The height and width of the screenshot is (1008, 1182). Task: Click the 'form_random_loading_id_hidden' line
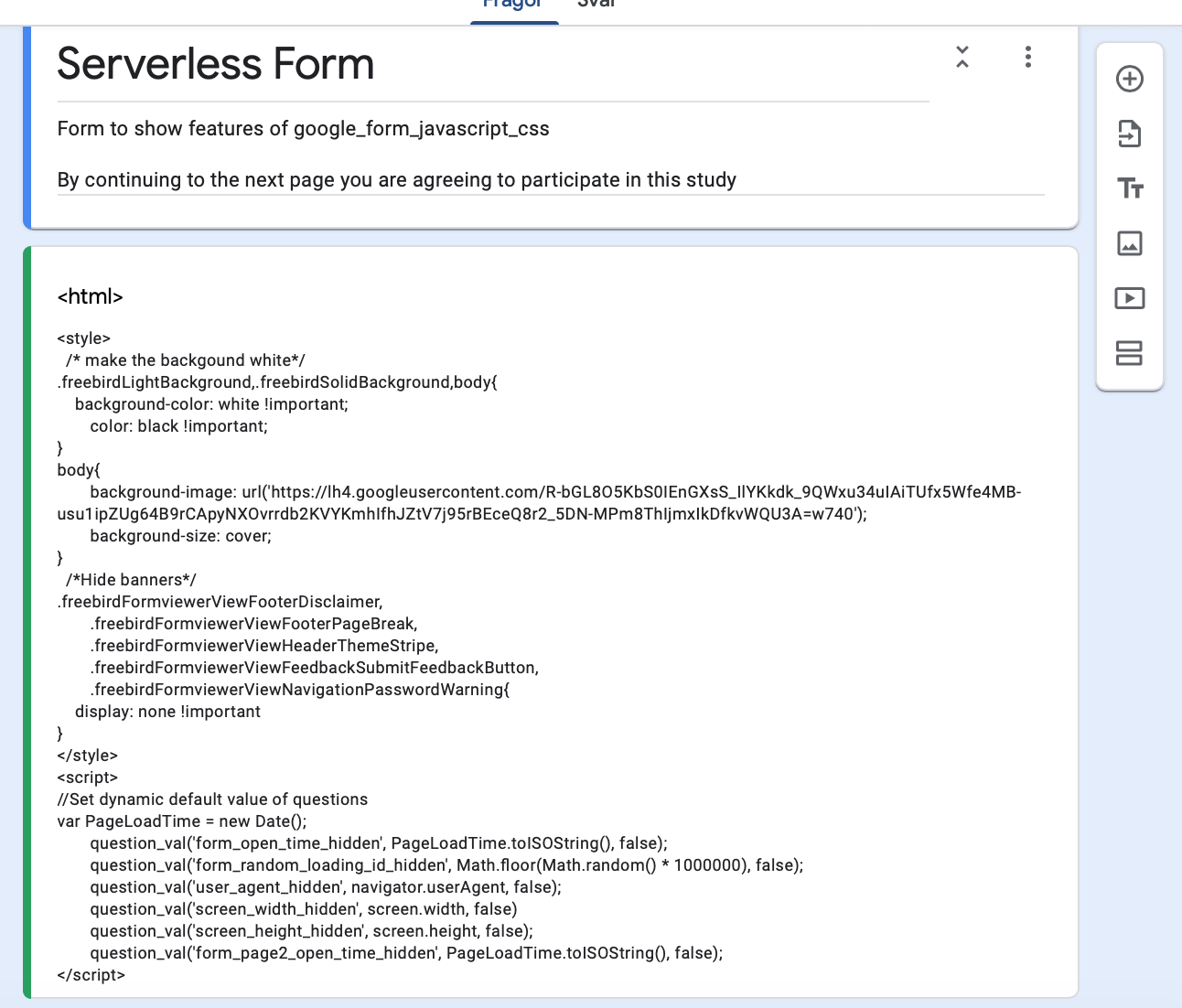click(x=446, y=865)
